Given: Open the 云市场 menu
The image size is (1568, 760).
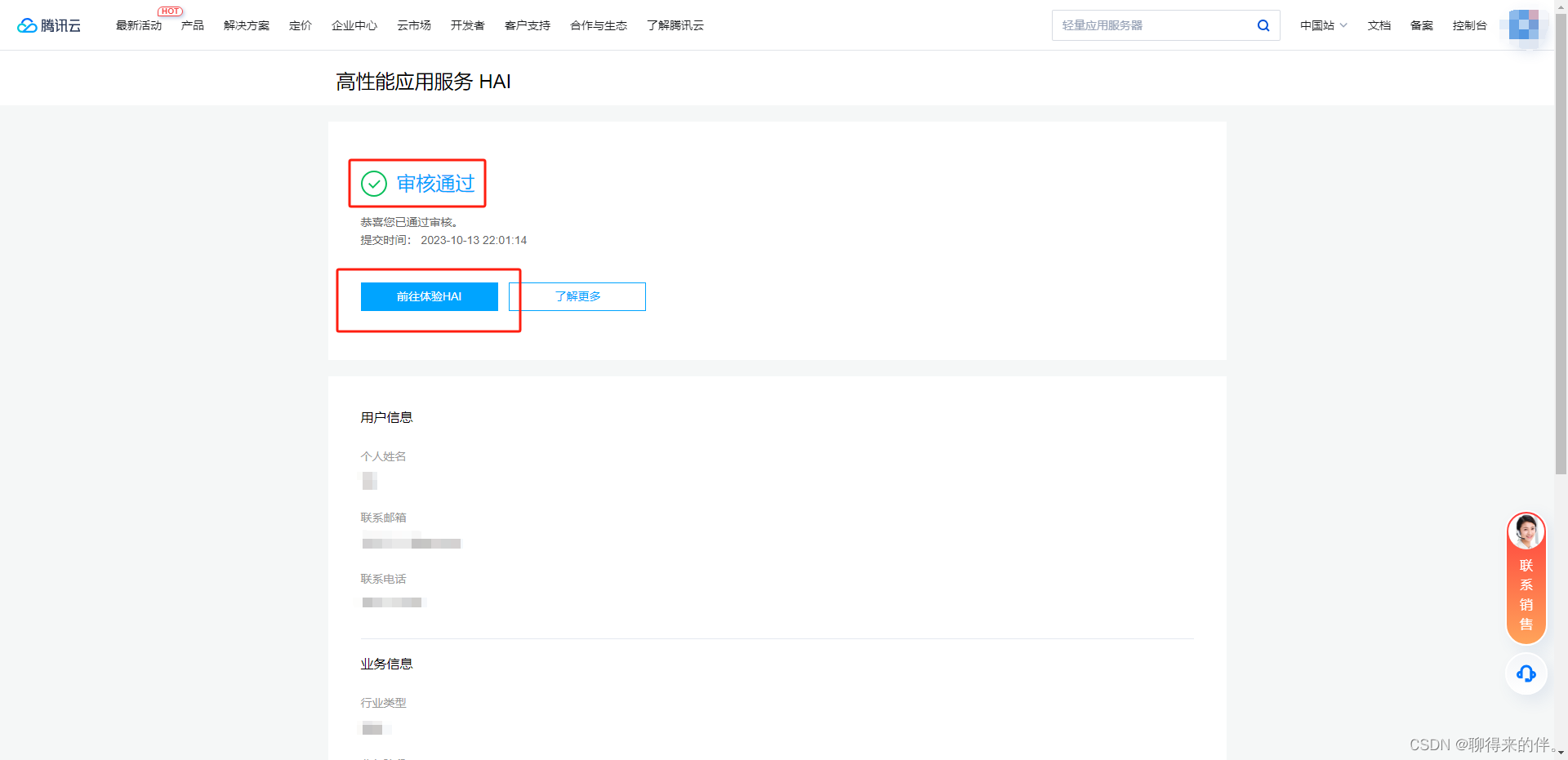Looking at the screenshot, I should 414,25.
